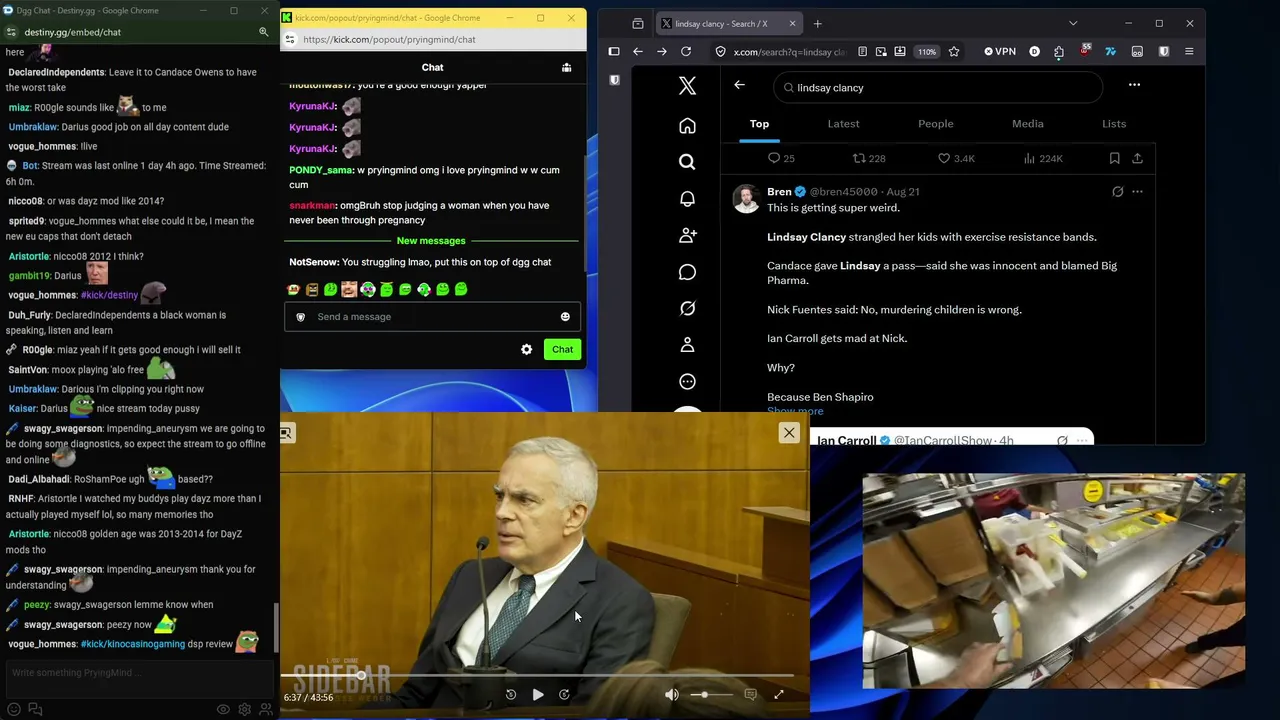Open the tab list dropdown chevron

pos(1073,23)
